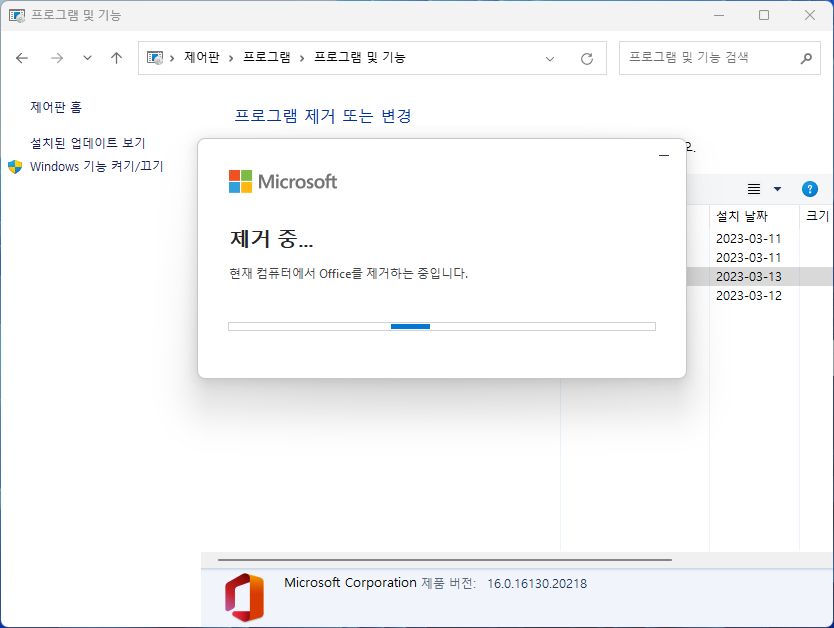Open recent locations chevron dropdown
Image resolution: width=834 pixels, height=628 pixels.
(x=87, y=58)
